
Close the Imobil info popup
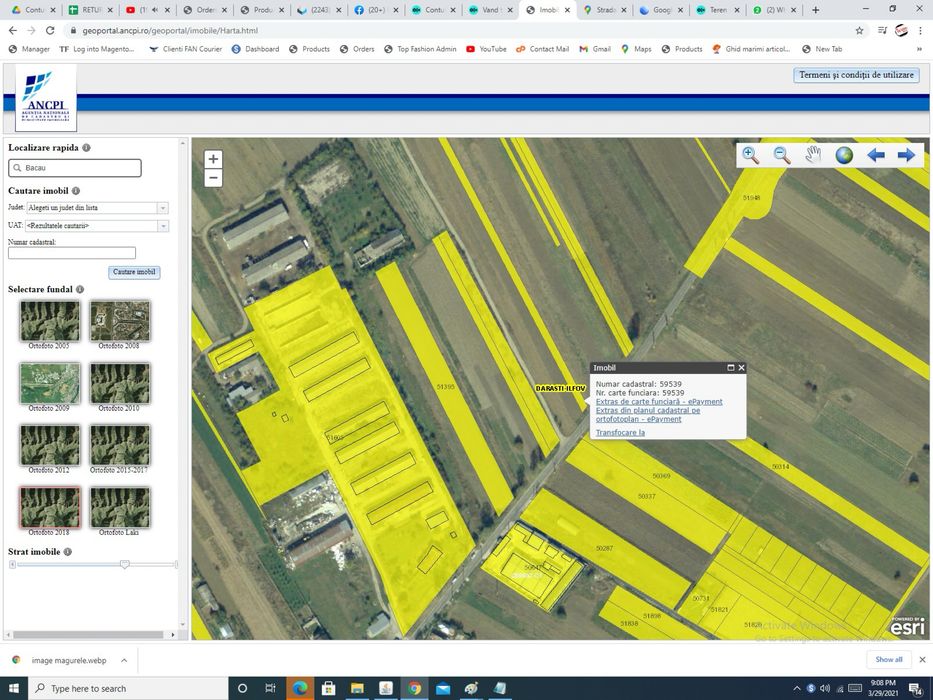(x=741, y=368)
